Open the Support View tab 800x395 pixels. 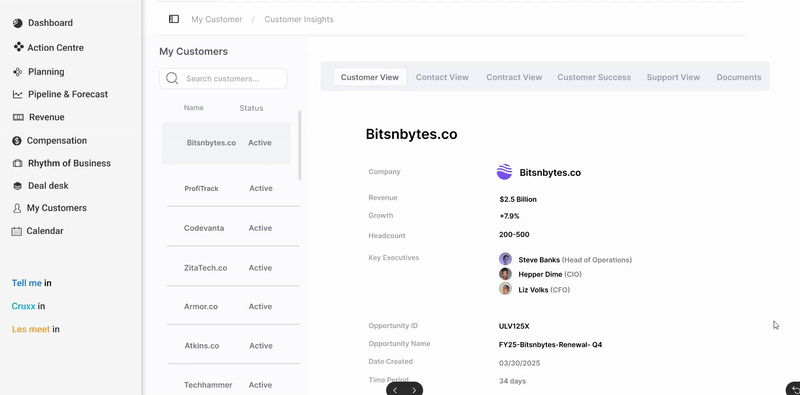coord(673,77)
